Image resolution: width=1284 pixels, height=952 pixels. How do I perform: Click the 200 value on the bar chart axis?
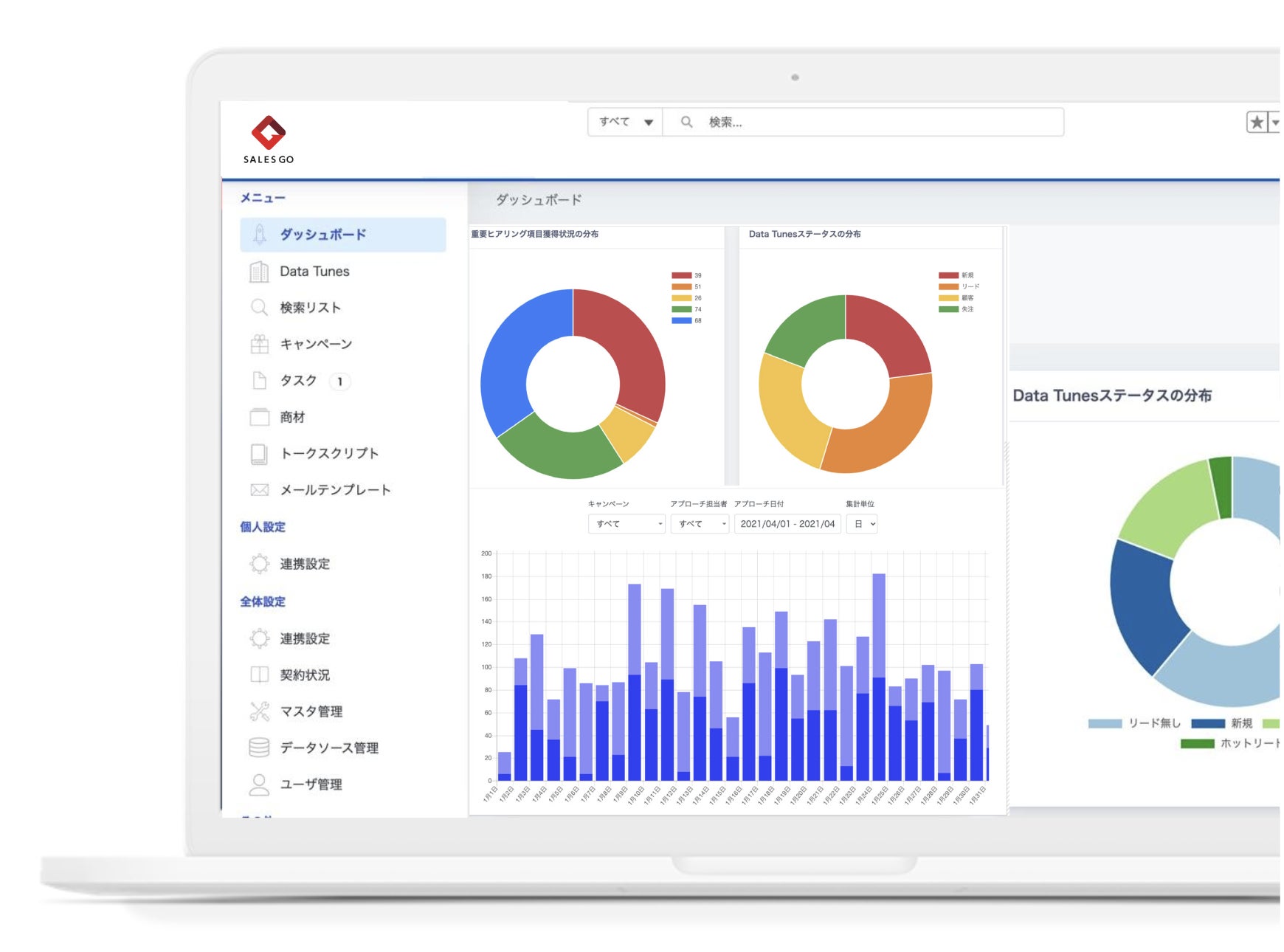click(486, 553)
